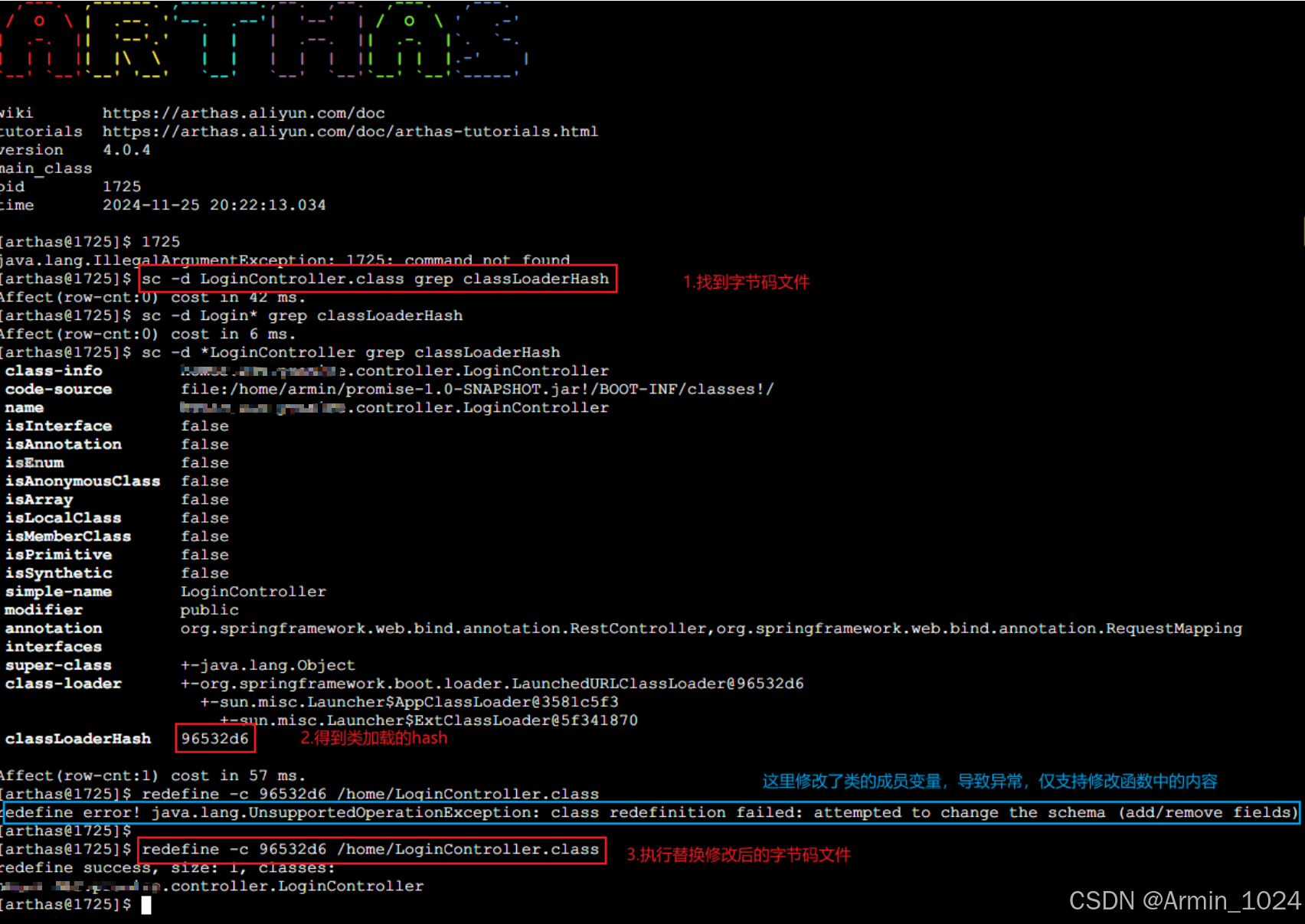This screenshot has height=924, width=1305.
Task: Select the timestamp 2024-11-25 20:22:13.034
Action: [214, 205]
